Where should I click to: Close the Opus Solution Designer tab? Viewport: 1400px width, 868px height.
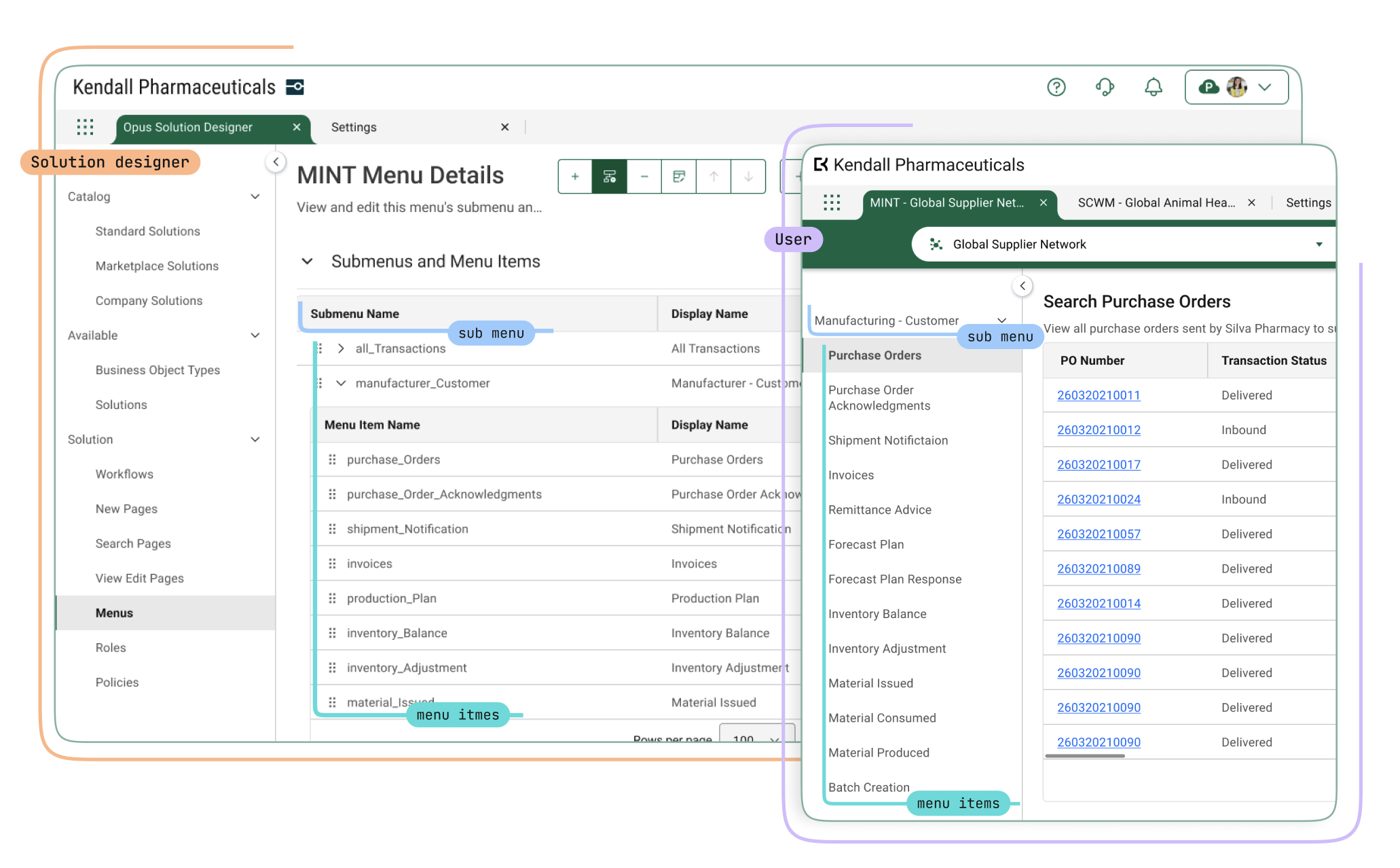(x=297, y=127)
